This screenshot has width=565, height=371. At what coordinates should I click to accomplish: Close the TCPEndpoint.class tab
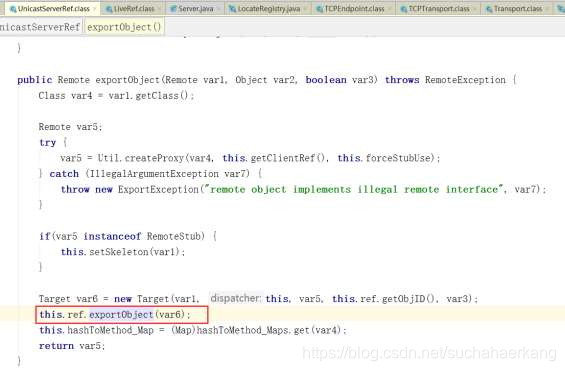click(390, 9)
